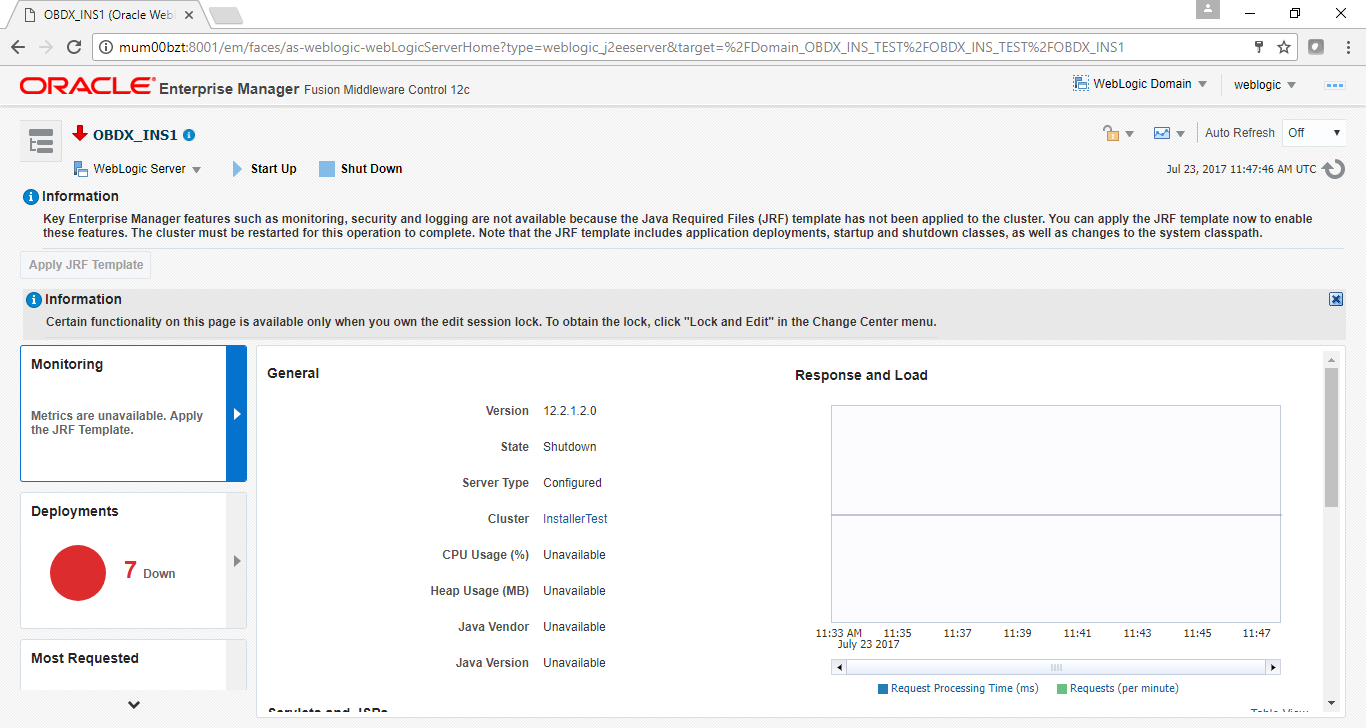Click the browser back arrow
This screenshot has width=1366, height=728.
click(x=17, y=47)
